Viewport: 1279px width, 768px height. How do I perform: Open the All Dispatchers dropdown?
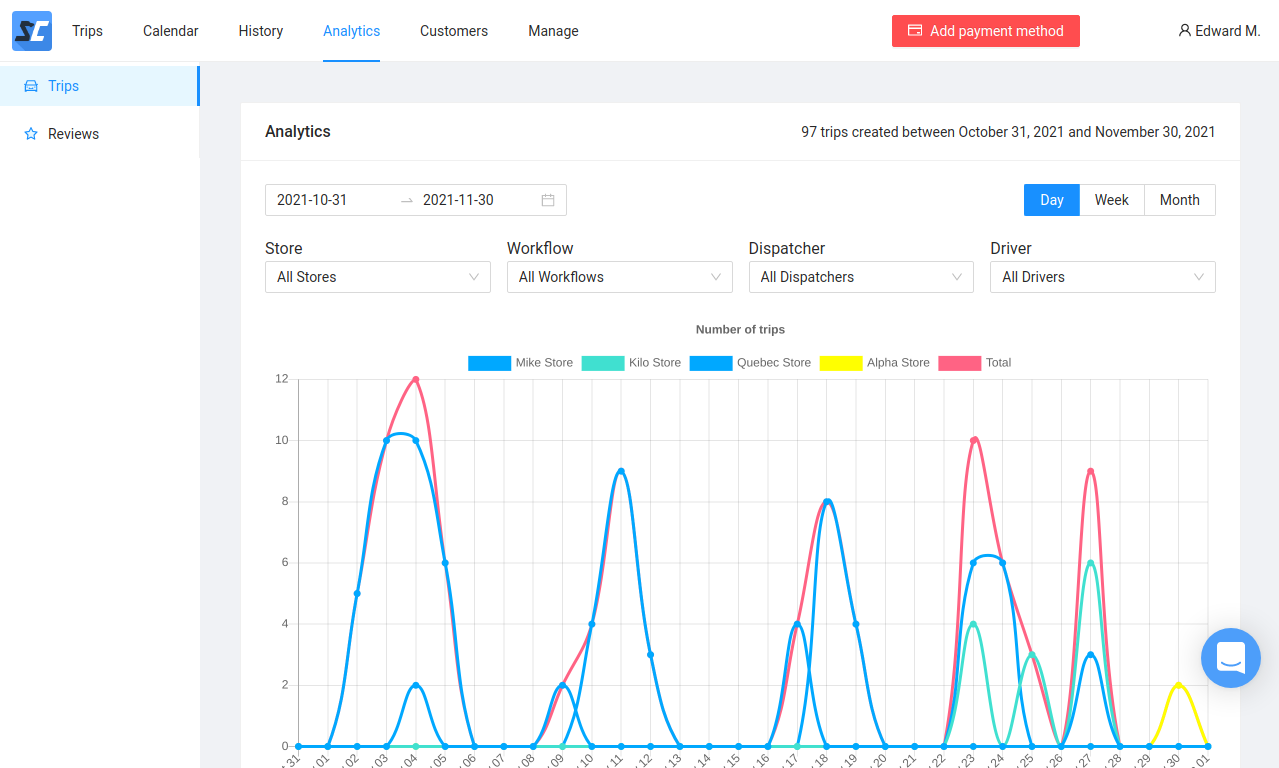860,277
